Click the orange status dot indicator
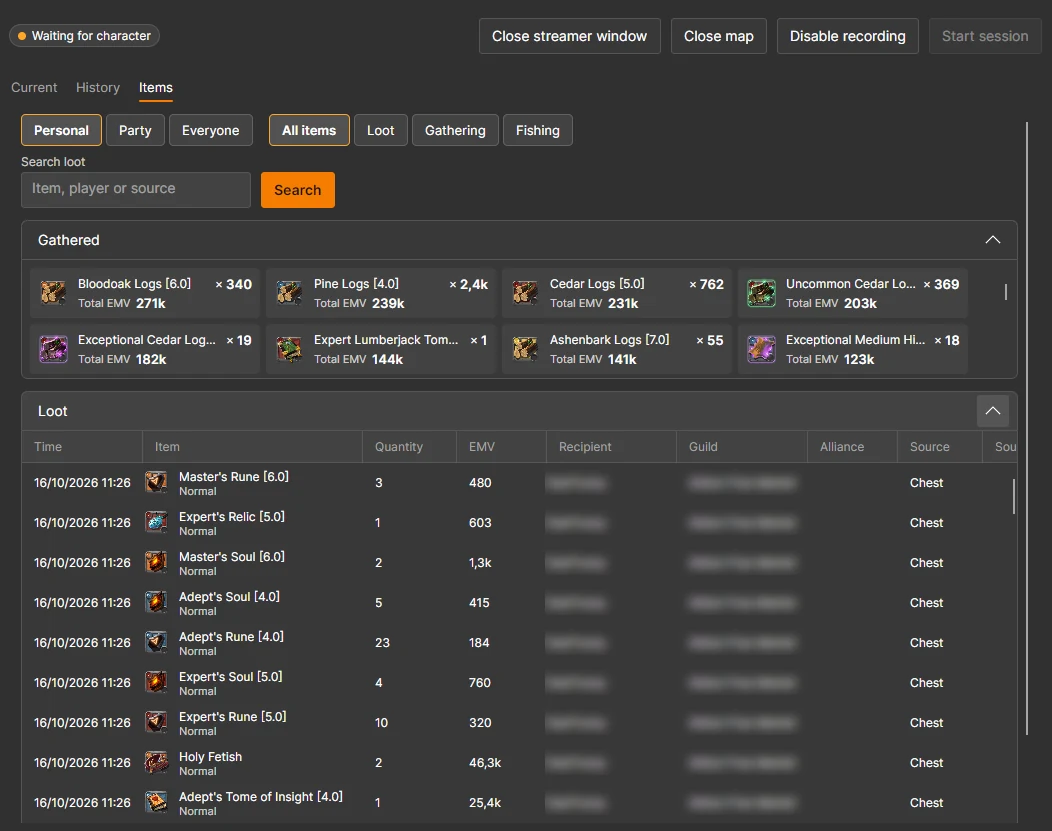 [21, 36]
